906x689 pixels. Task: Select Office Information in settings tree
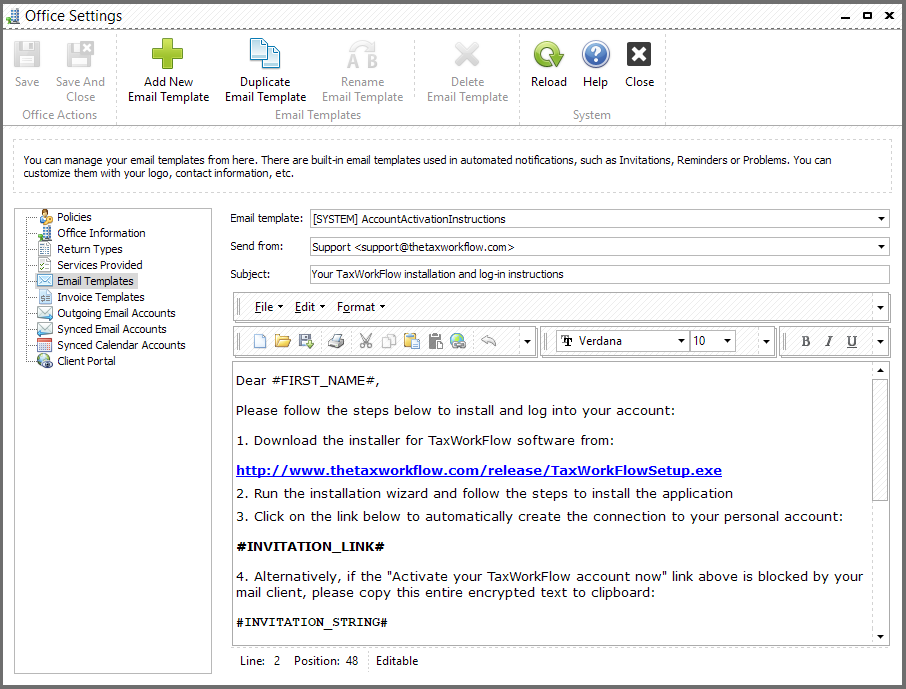point(101,233)
